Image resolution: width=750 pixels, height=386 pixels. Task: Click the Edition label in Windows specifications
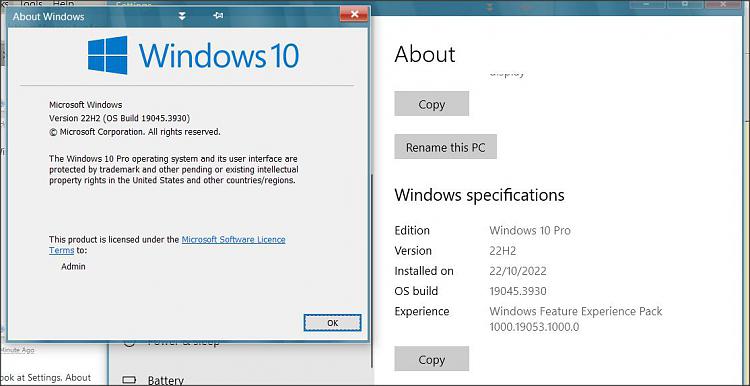(412, 230)
